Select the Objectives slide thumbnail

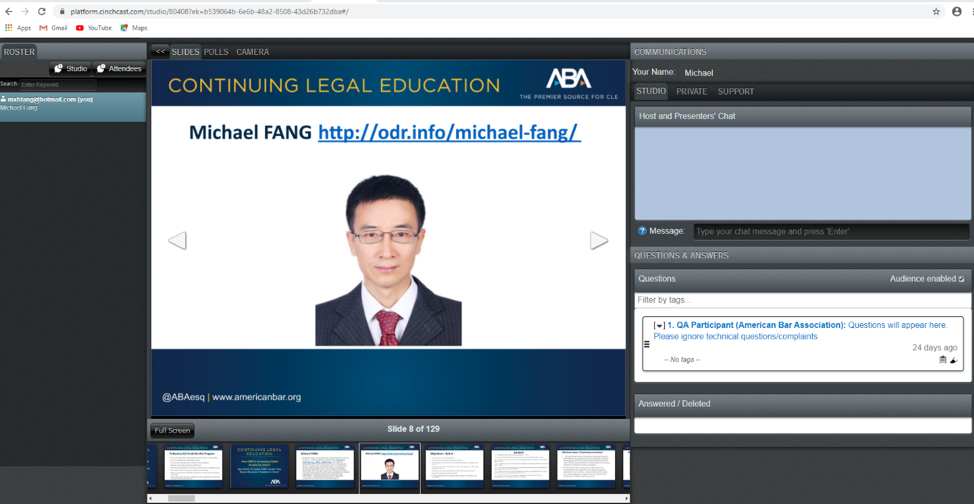pos(455,465)
